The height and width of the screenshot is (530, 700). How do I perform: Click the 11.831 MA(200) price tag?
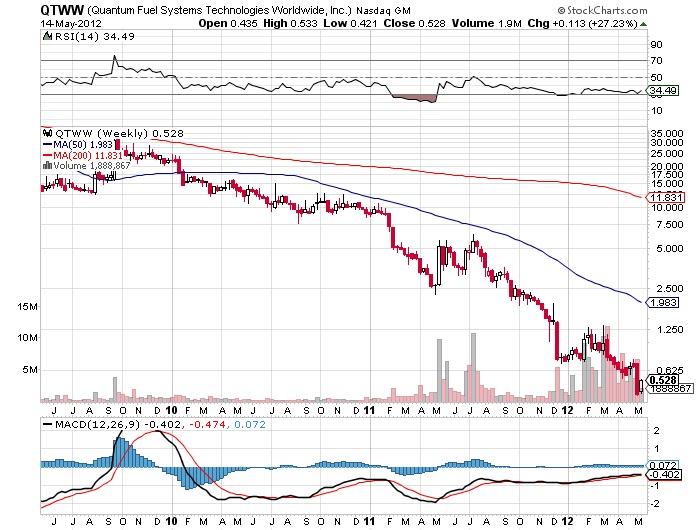click(x=666, y=197)
